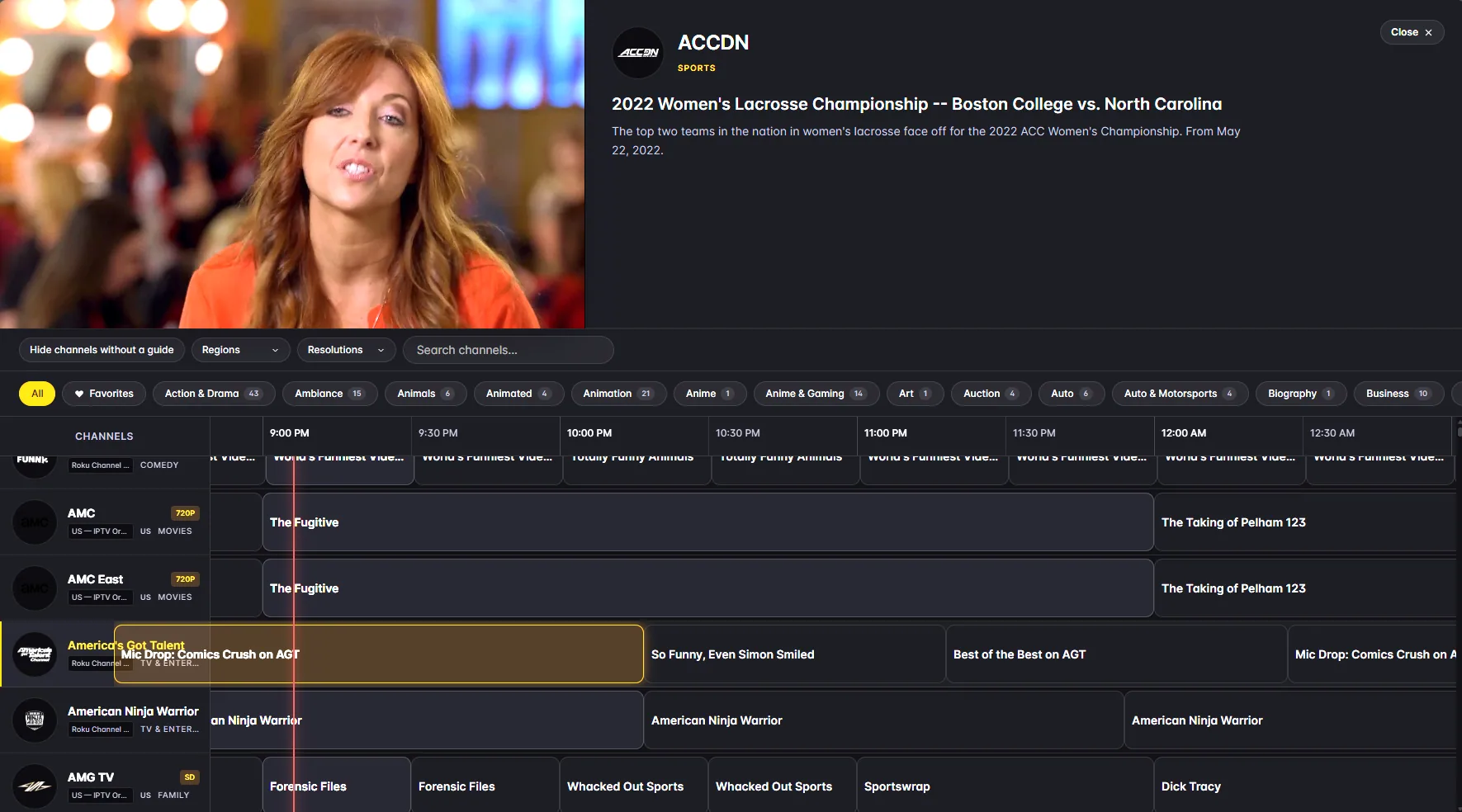Select the Anime & Gaming category
The width and height of the screenshot is (1462, 812).
816,394
